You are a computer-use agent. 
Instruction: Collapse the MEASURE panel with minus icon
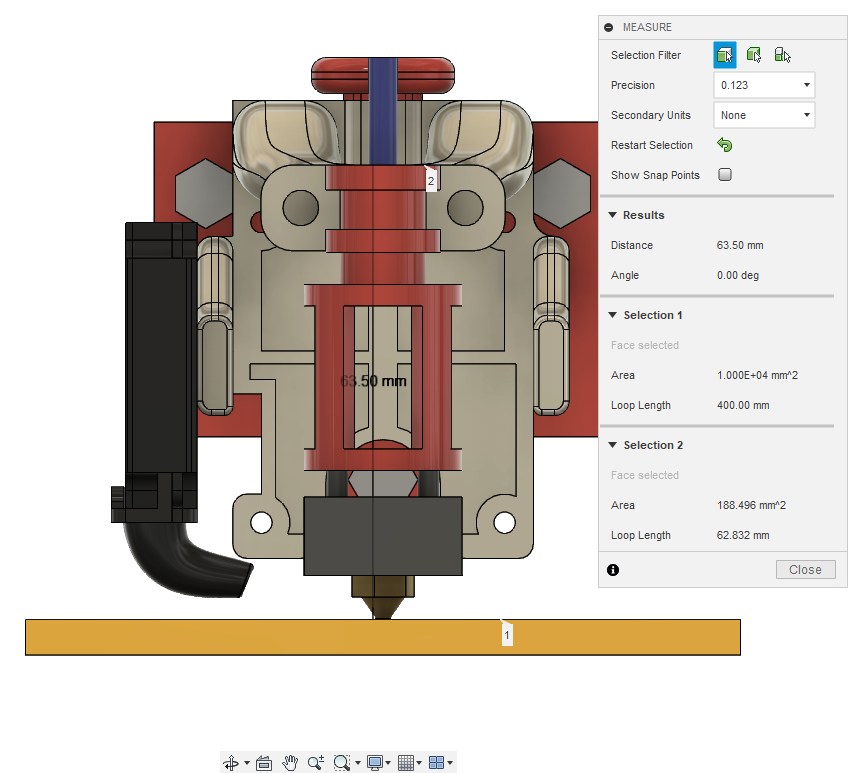[608, 27]
